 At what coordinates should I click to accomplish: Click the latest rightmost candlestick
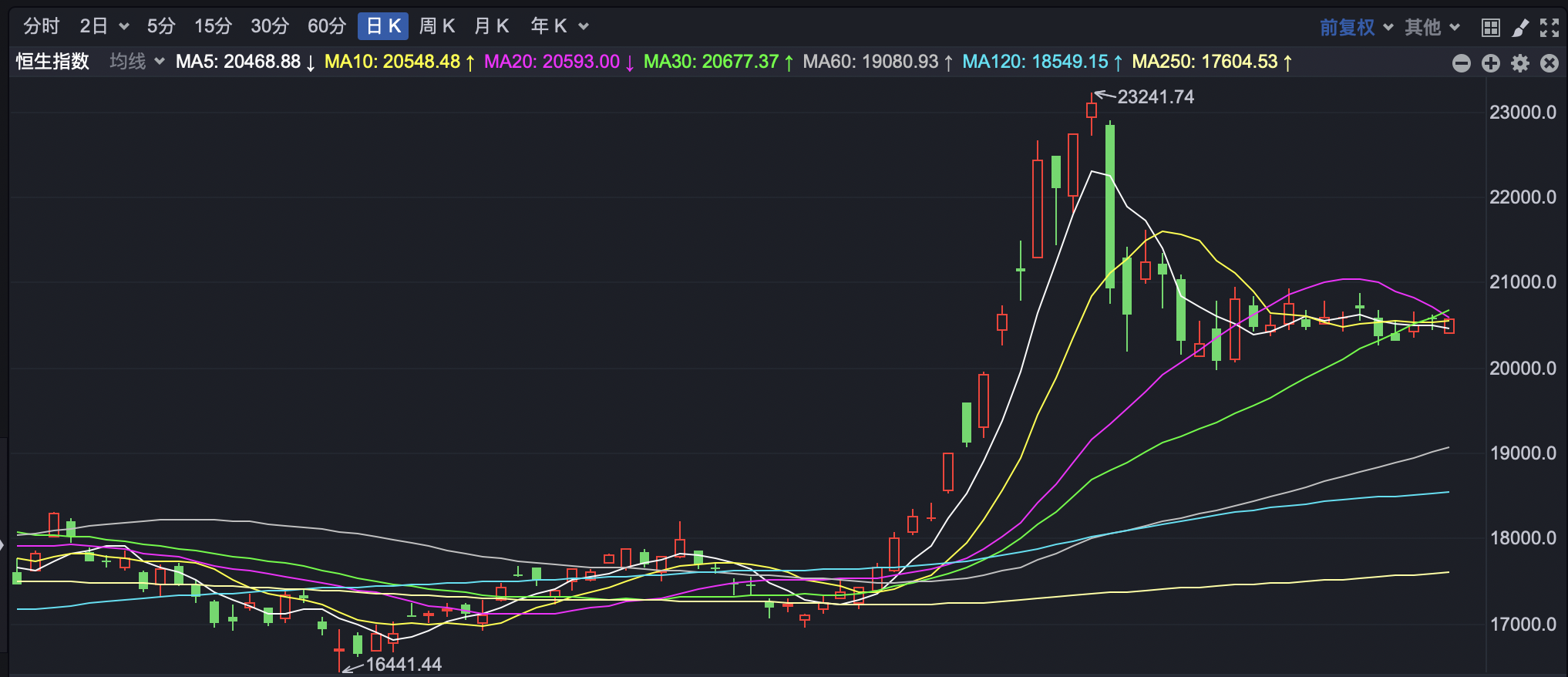[1449, 325]
